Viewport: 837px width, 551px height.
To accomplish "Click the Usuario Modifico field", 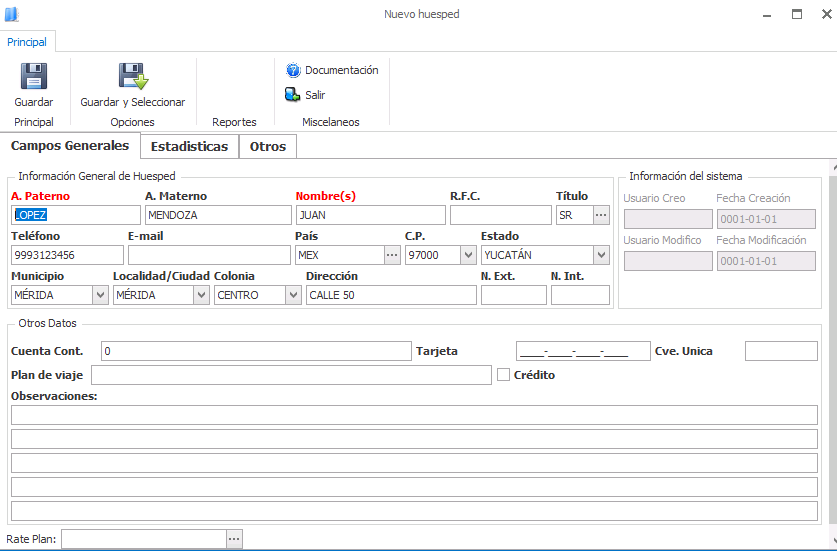I will pos(668,261).
